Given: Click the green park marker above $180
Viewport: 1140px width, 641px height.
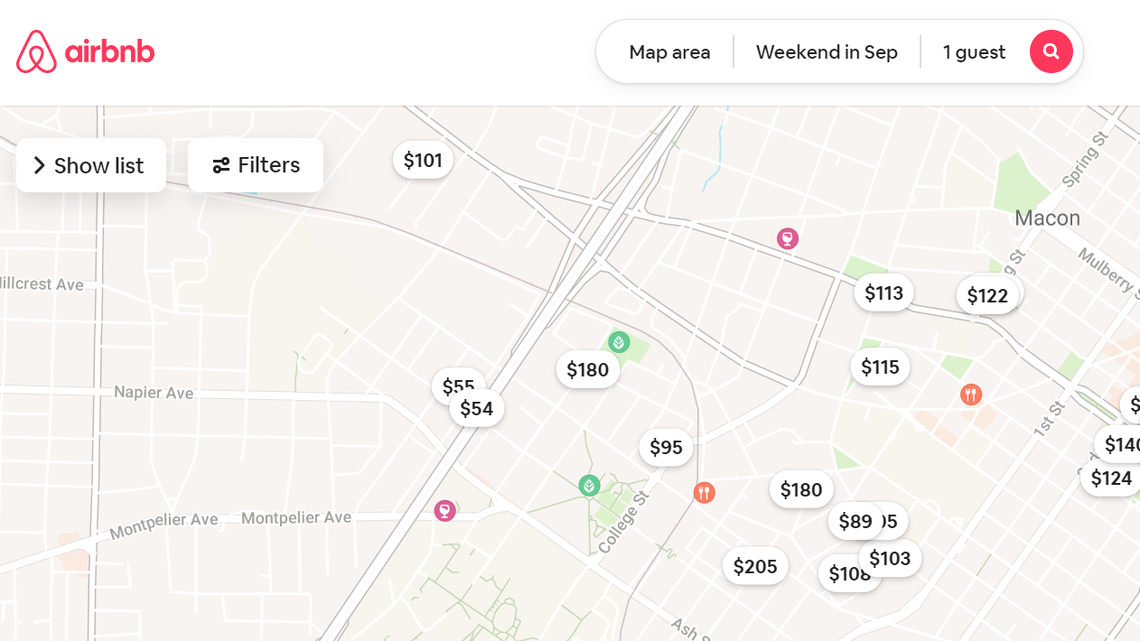Looking at the screenshot, I should [x=620, y=343].
